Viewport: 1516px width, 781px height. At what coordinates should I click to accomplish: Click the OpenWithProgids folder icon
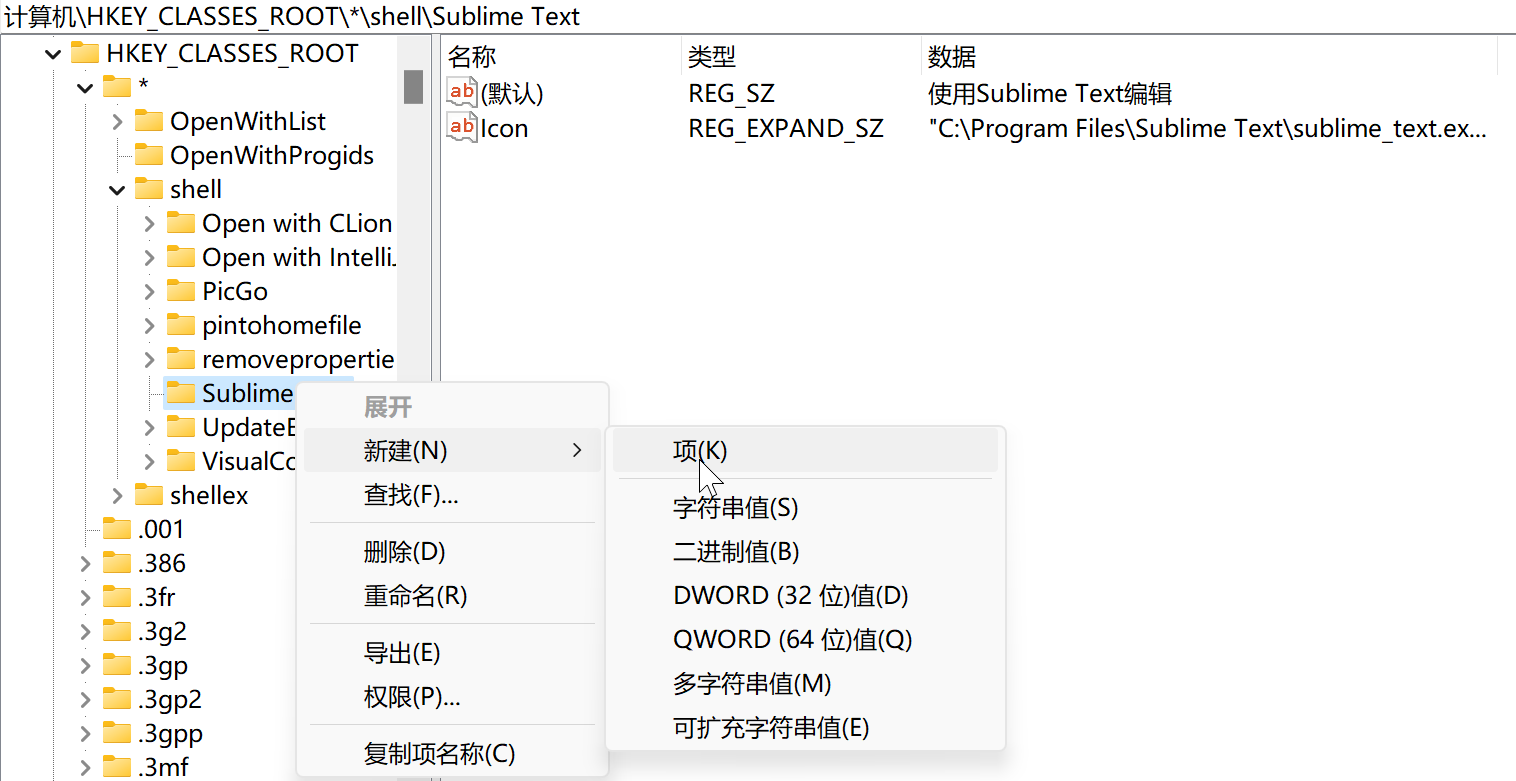149,155
